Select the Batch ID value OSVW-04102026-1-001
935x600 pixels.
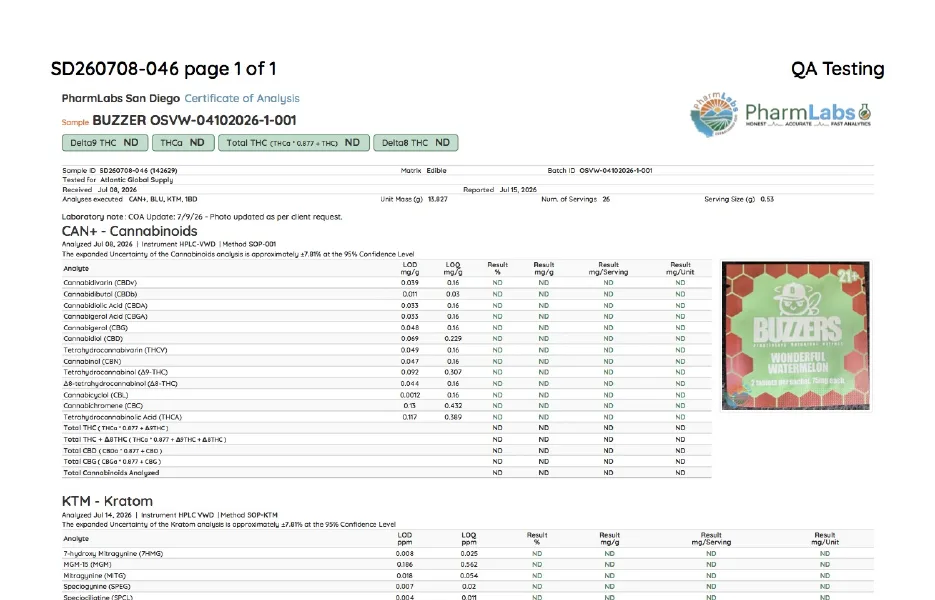(x=616, y=171)
